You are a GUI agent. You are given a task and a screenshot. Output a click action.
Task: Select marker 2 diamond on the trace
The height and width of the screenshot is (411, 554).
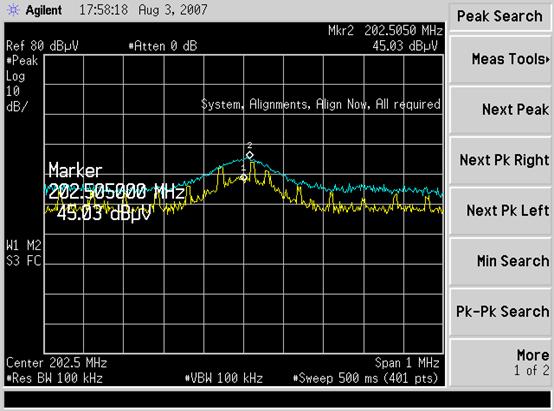250,155
